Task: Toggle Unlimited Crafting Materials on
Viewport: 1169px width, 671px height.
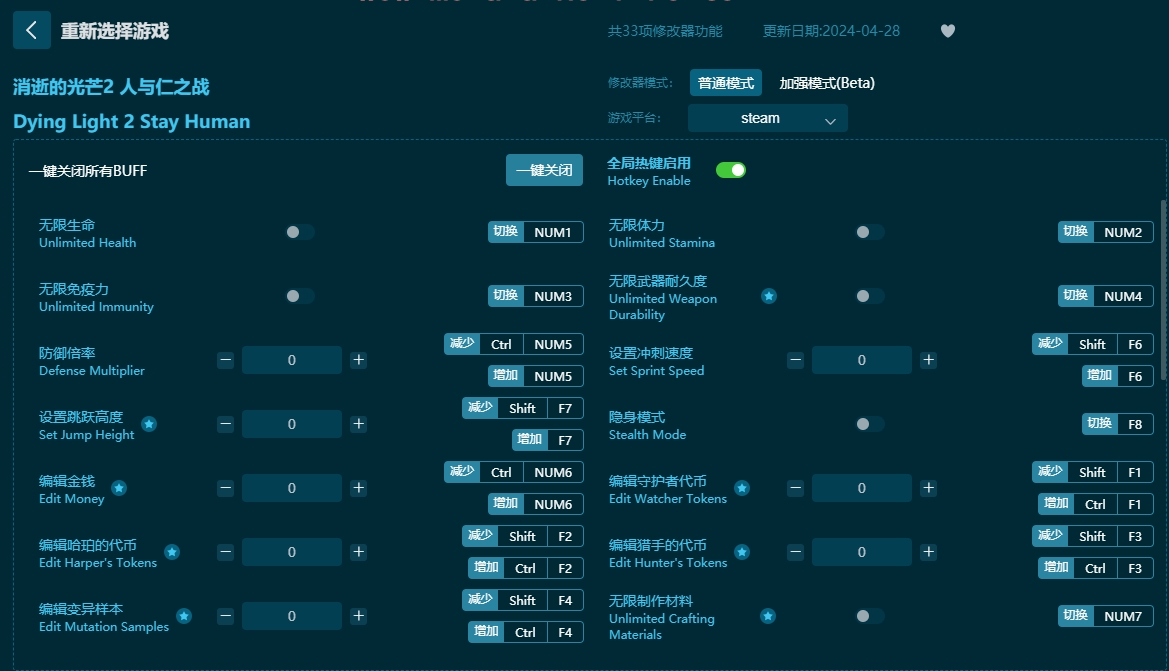Action: (869, 616)
